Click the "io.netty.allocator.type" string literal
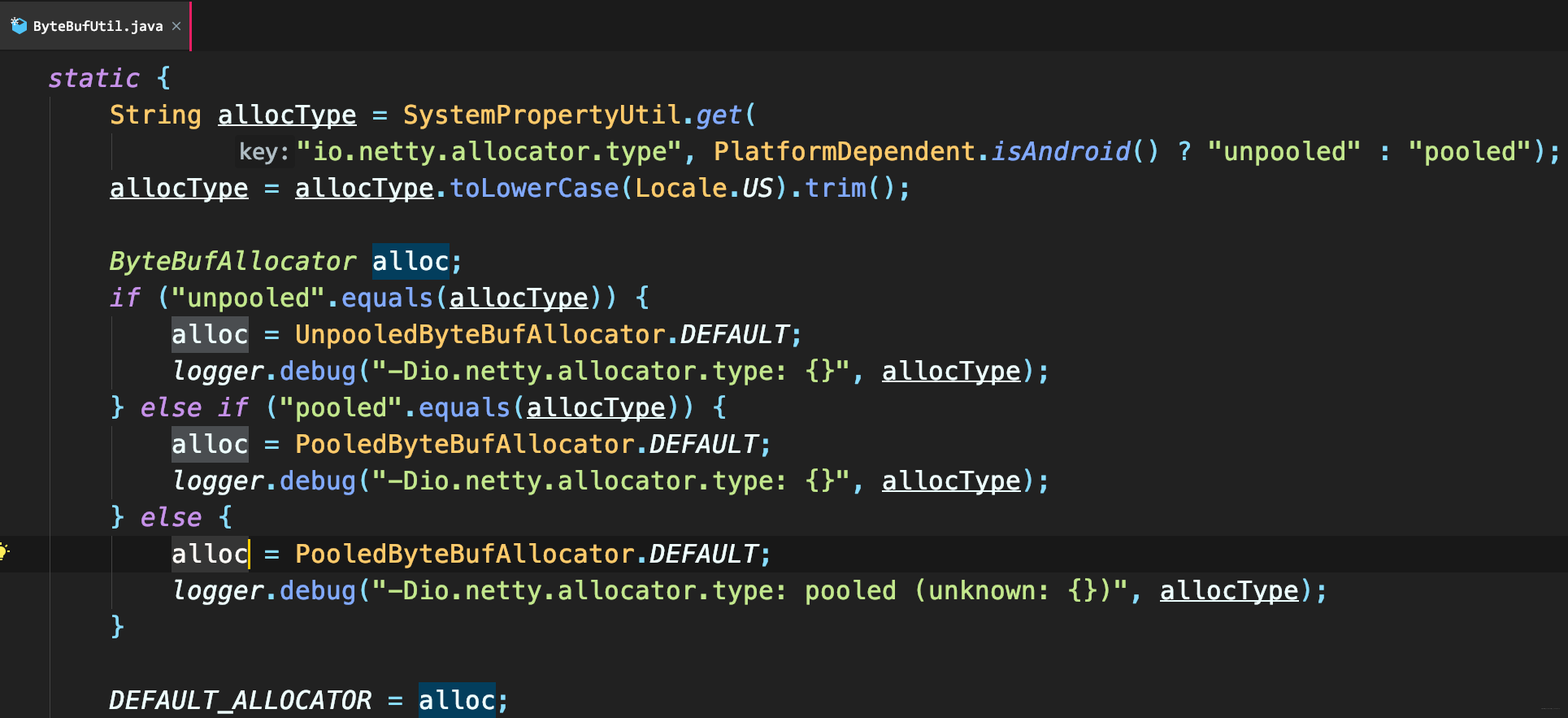Screen dimensions: 1568x718 [x=489, y=152]
